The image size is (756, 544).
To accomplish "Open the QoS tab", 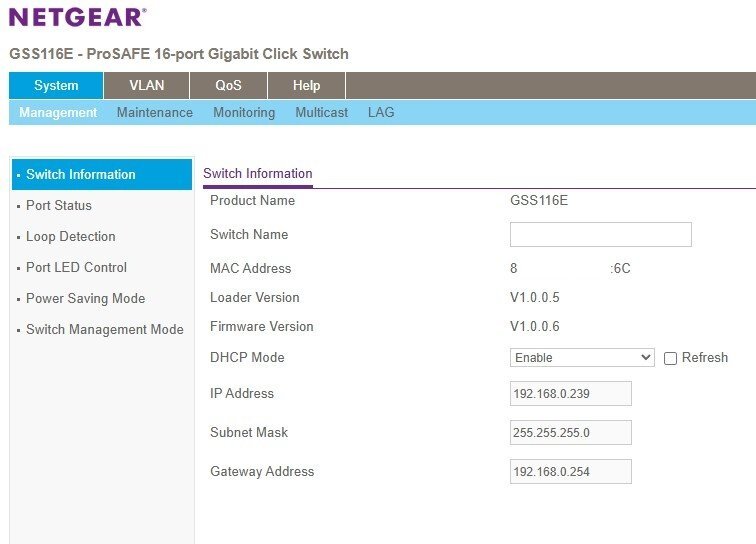I will click(228, 85).
